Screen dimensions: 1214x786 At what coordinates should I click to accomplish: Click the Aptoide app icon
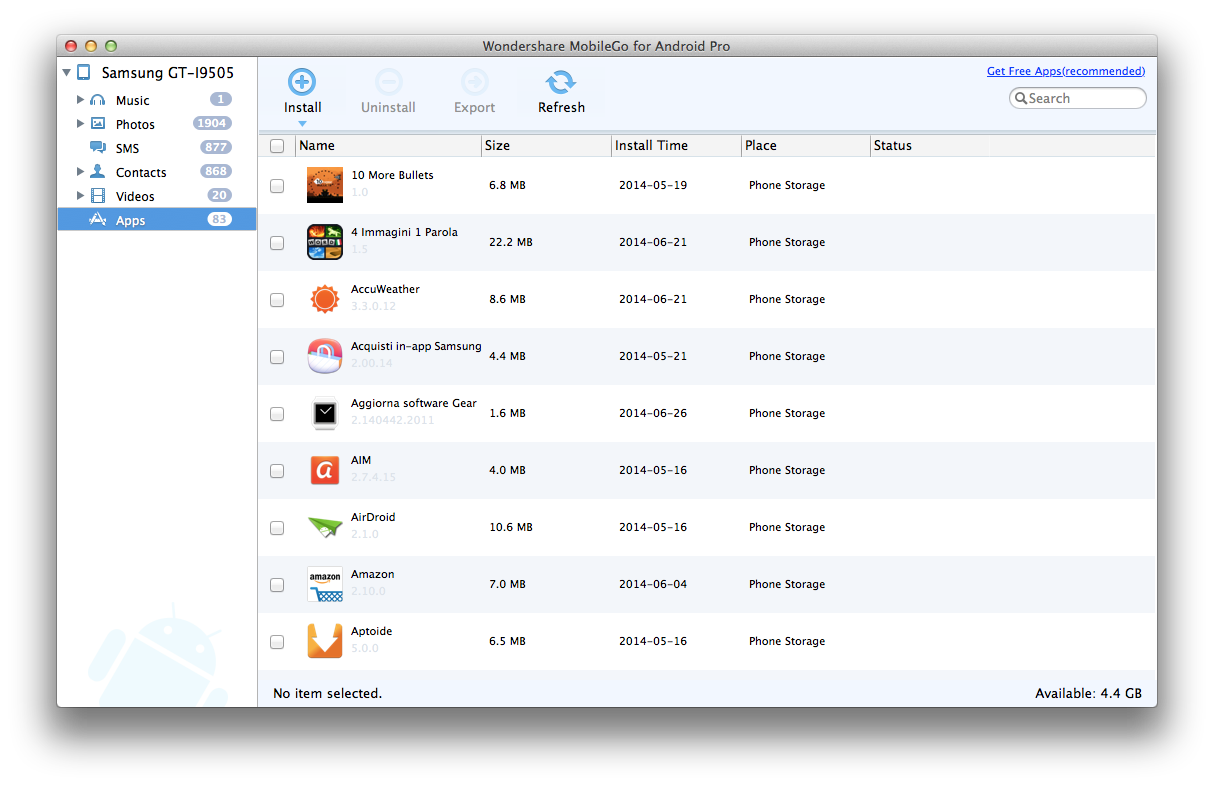[325, 641]
